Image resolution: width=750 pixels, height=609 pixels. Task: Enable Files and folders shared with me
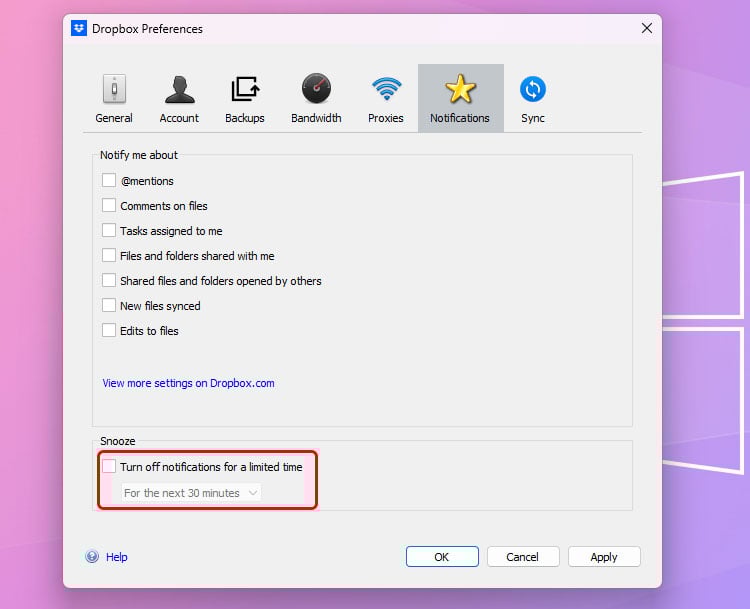click(x=109, y=255)
